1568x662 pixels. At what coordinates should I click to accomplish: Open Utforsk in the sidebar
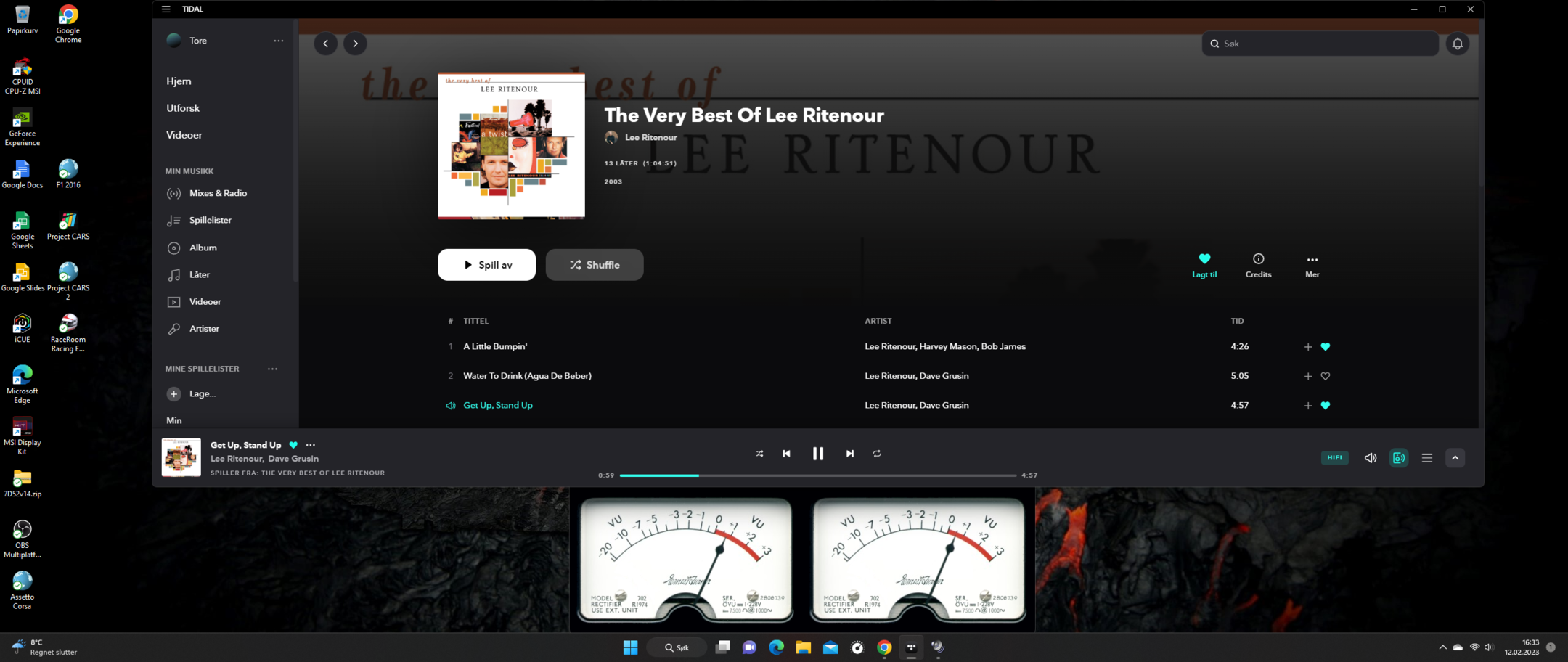[x=183, y=108]
